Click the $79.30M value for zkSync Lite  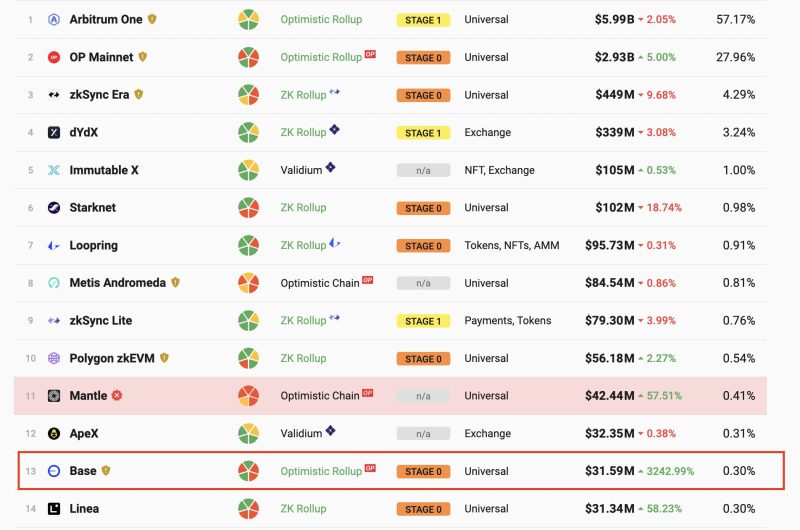tap(610, 320)
